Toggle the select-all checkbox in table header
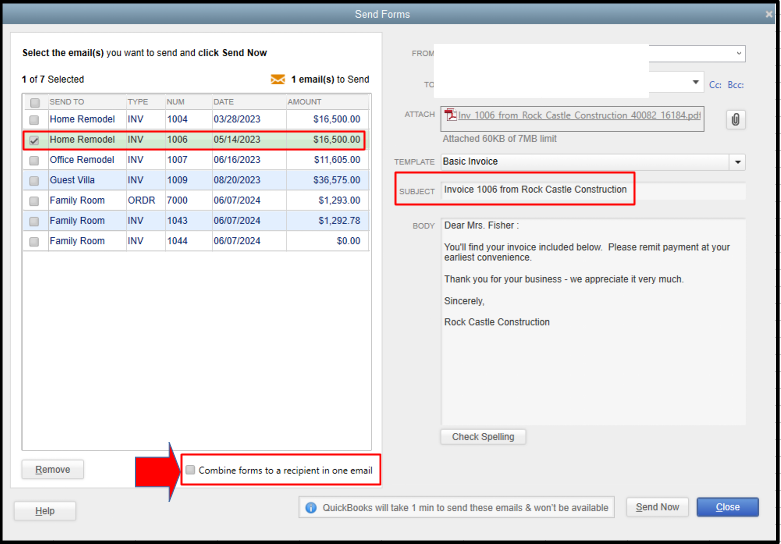The height and width of the screenshot is (544, 781). 35,103
